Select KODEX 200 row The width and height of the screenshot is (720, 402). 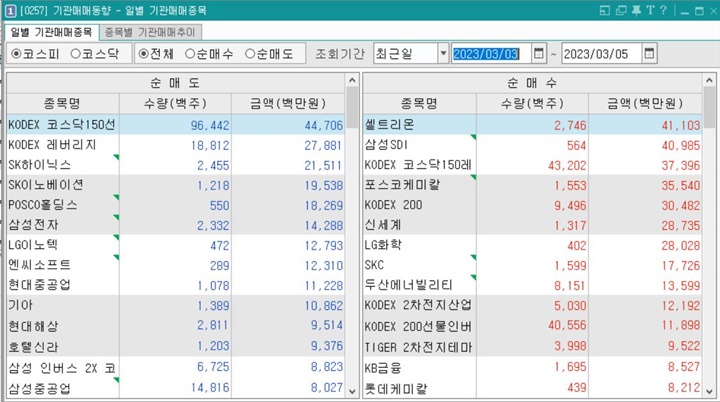[x=532, y=205]
